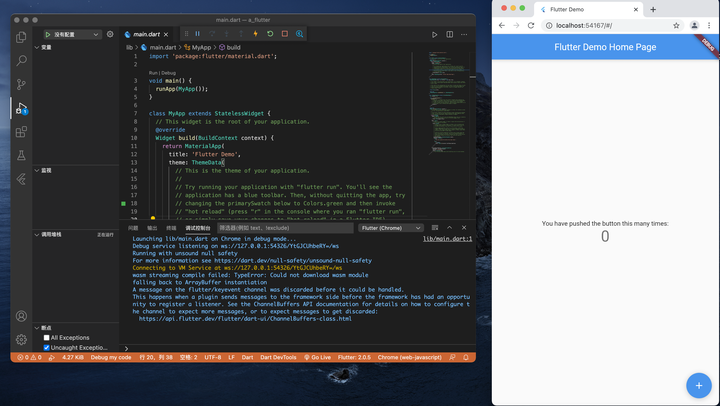Click the debug console prompt input
720x406 pixels.
pos(298,349)
